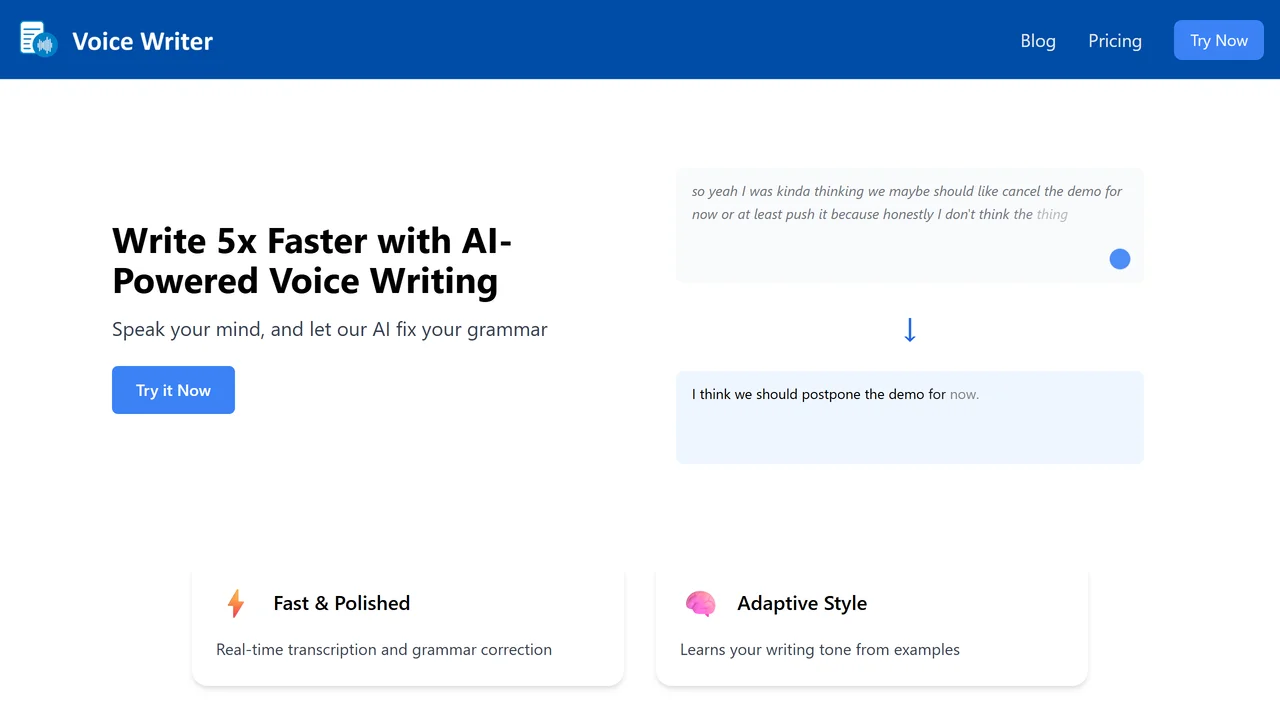Image resolution: width=1280 pixels, height=720 pixels.
Task: Click the postpone the demo sentence
Action: tap(835, 394)
